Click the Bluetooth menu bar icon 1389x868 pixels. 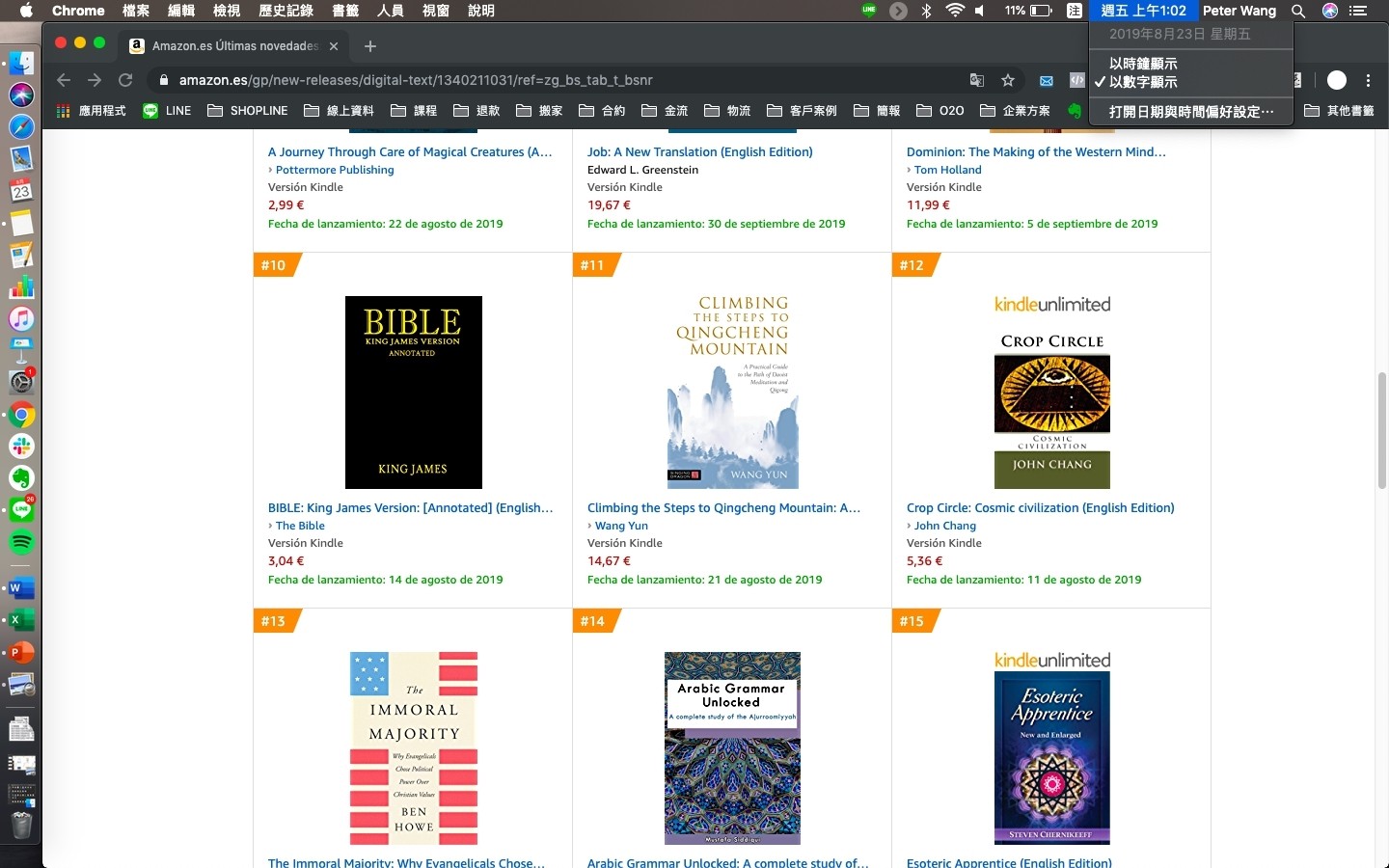926,11
